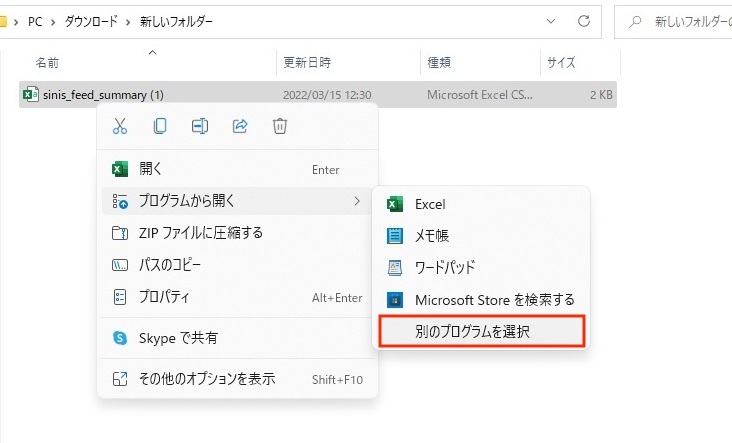Click Microsoft Store を検索する option

(x=494, y=300)
